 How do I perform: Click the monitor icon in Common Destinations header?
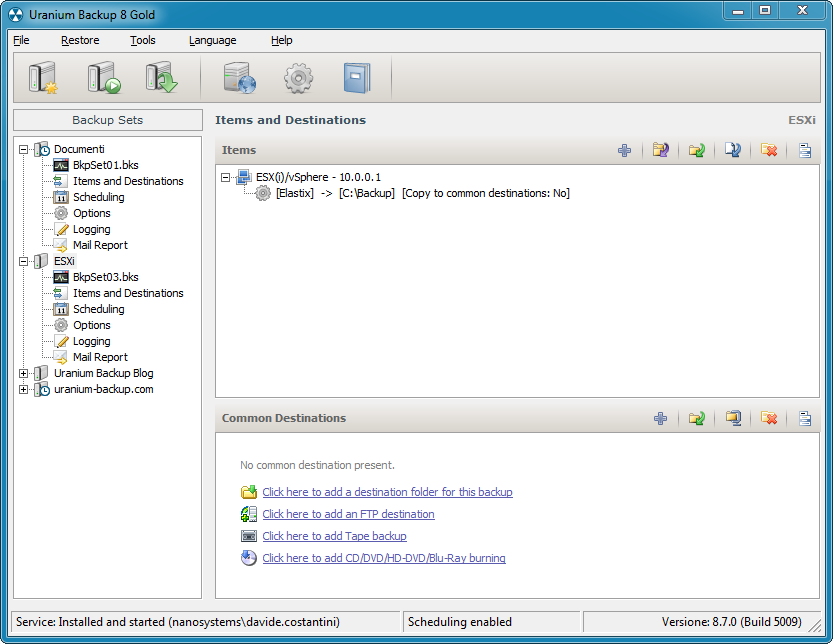733,418
